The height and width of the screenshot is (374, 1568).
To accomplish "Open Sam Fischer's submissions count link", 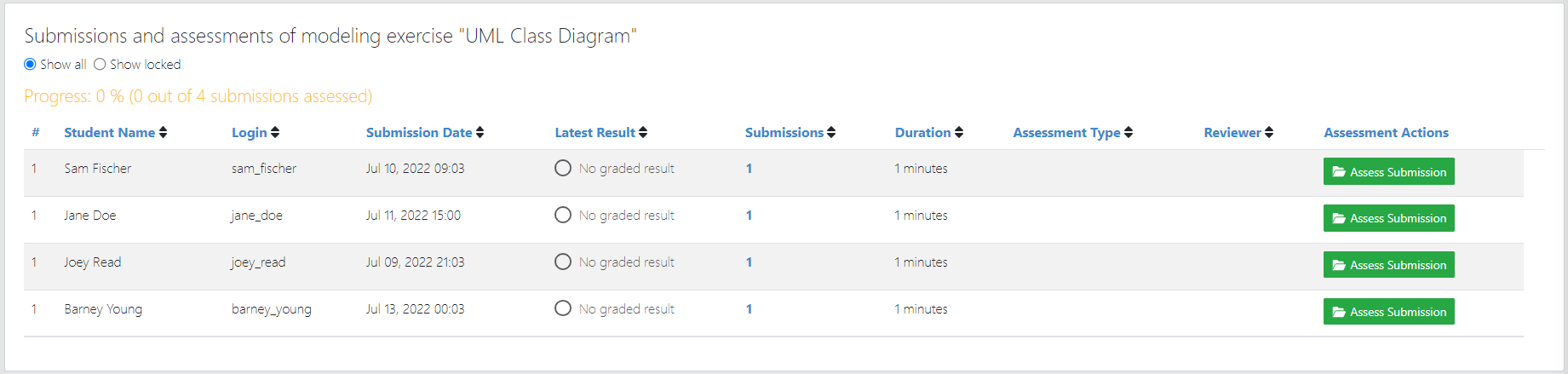I will tap(749, 169).
